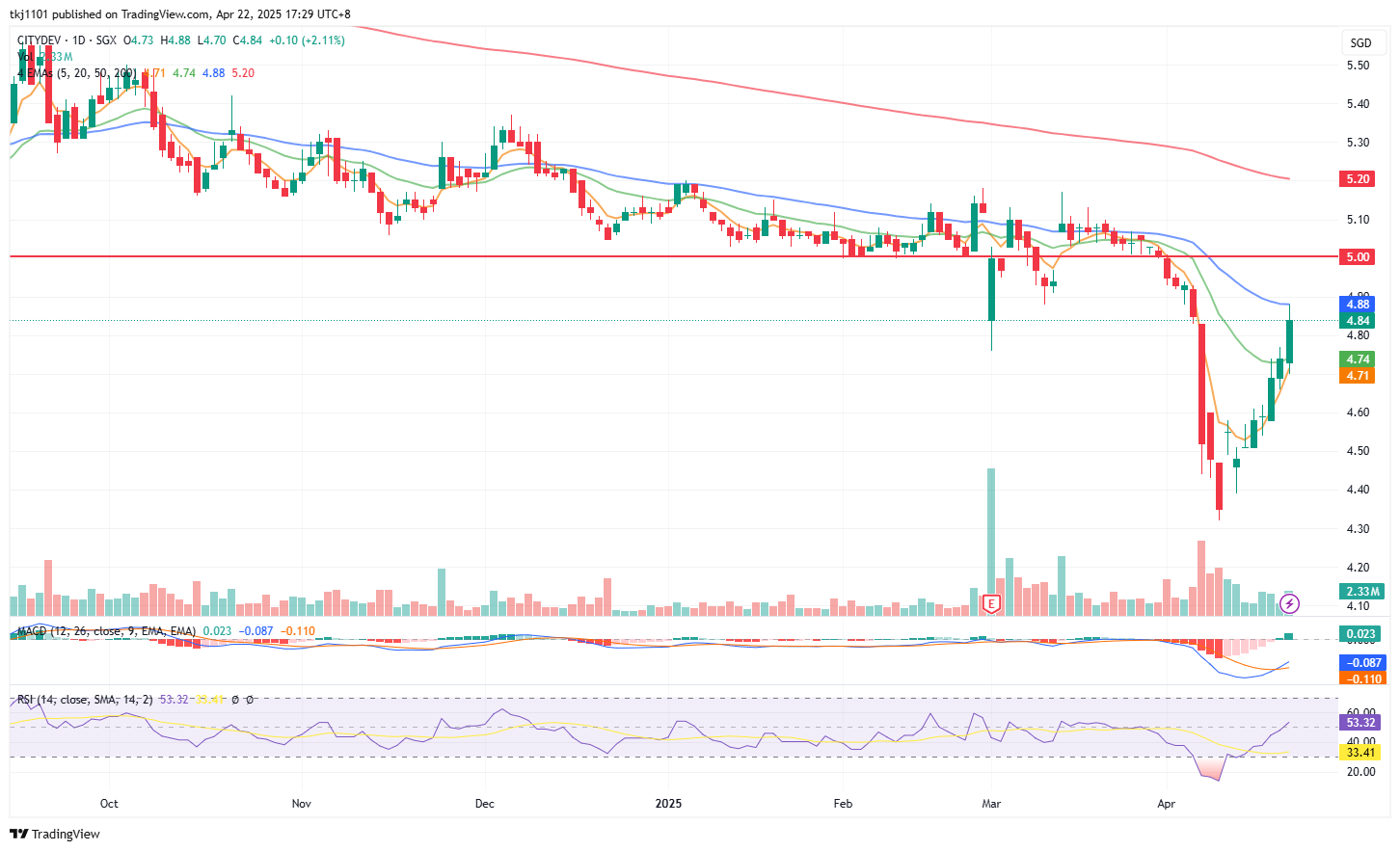Click the +0.10 (+2.11%) change value in the header

pos(307,40)
